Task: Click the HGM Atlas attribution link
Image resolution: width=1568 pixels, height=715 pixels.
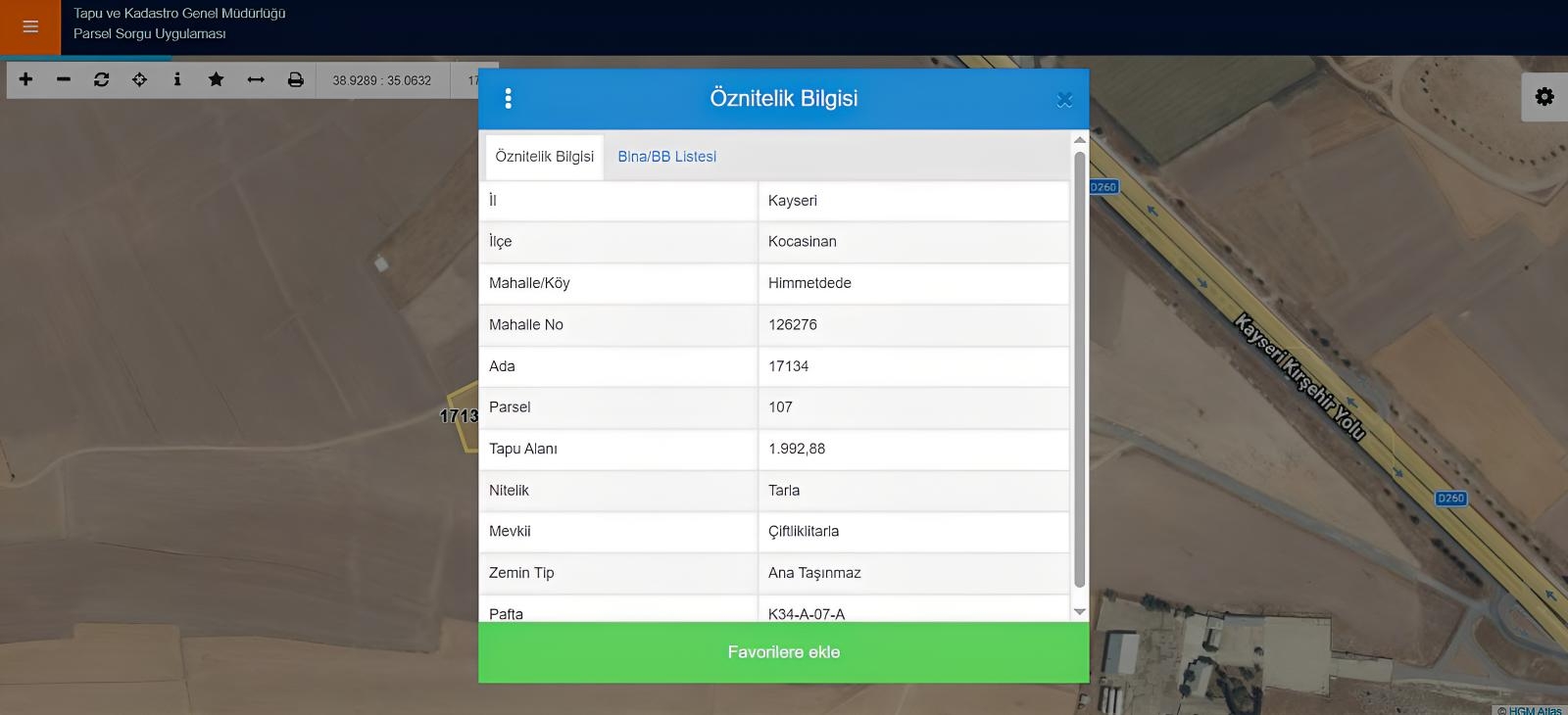Action: pyautogui.click(x=1534, y=710)
